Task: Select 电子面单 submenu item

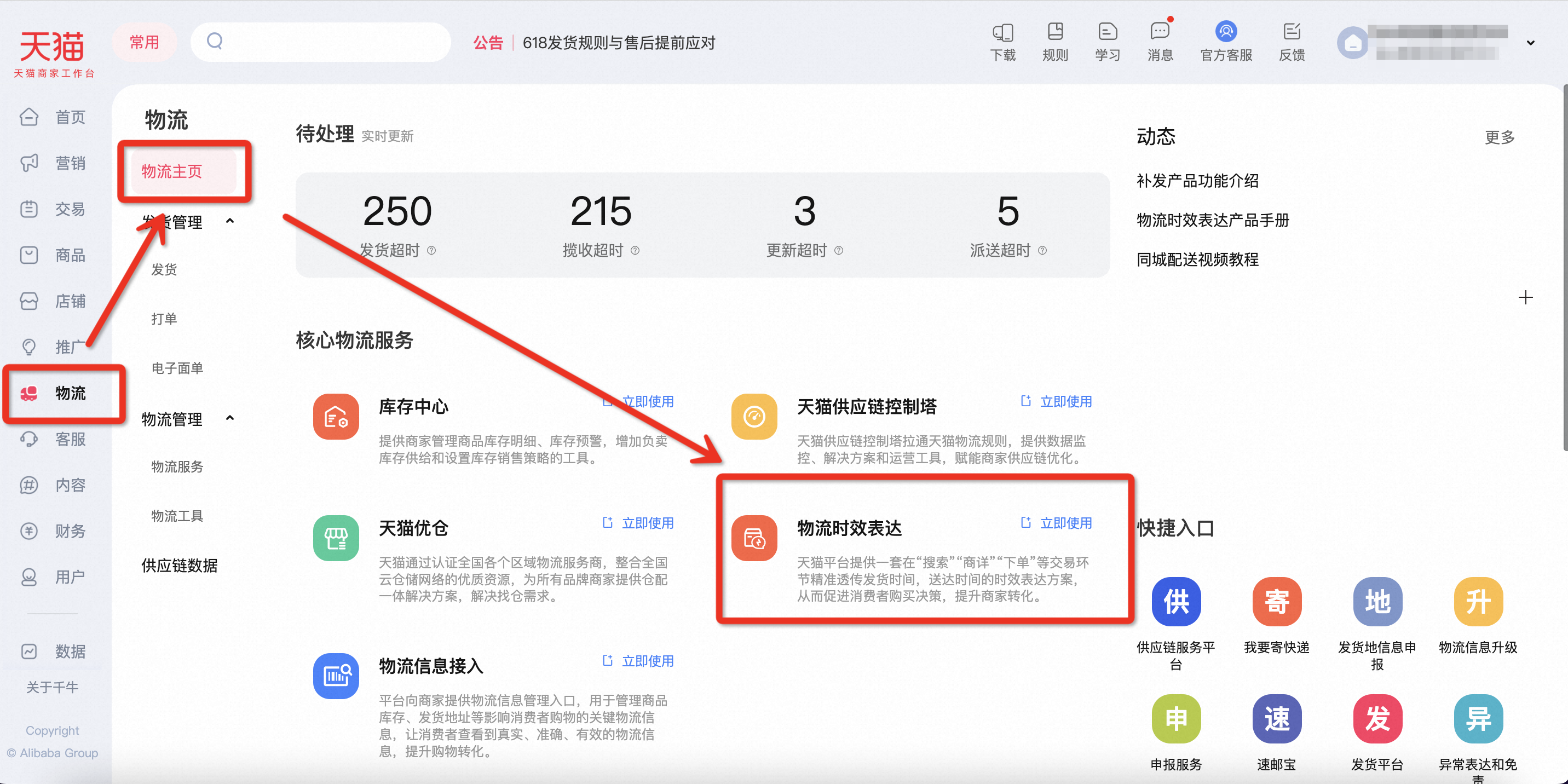Action: click(x=177, y=368)
